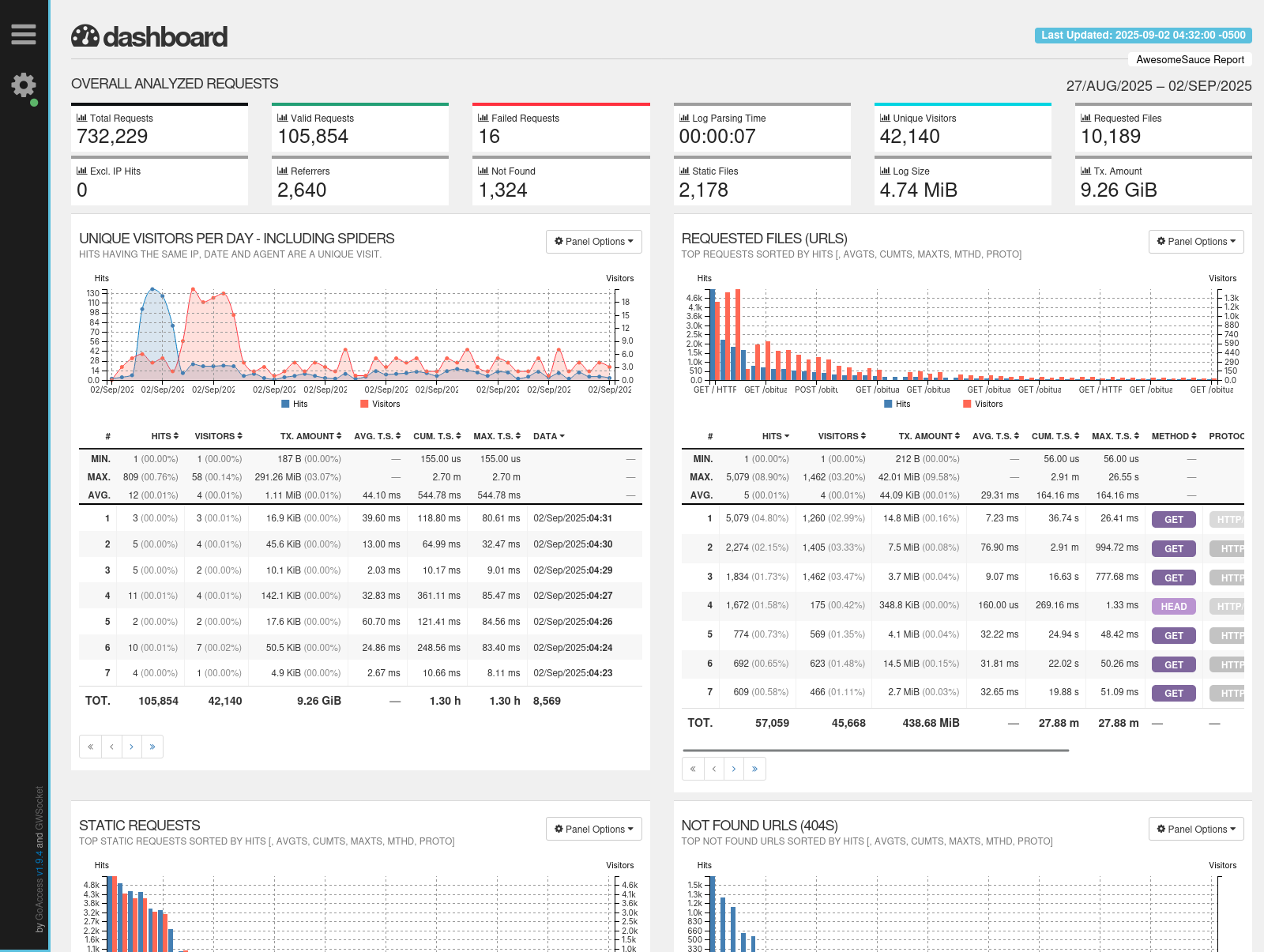
Task: Open the hamburger navigation menu
Action: click(24, 34)
